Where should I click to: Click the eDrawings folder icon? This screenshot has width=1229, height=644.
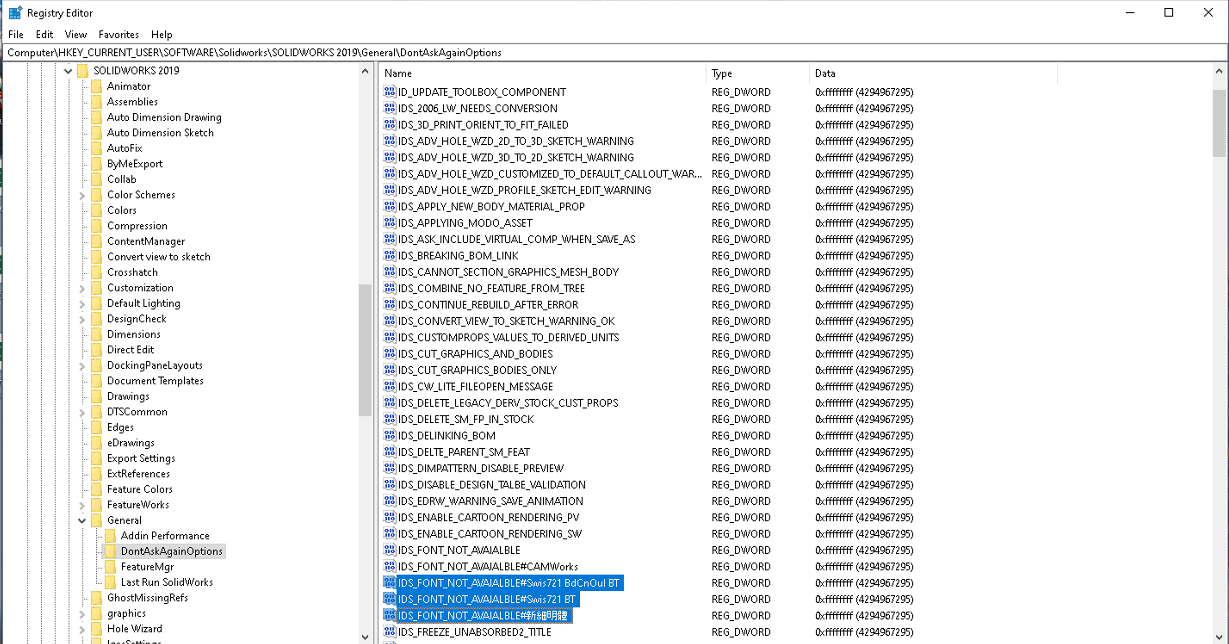click(x=97, y=443)
